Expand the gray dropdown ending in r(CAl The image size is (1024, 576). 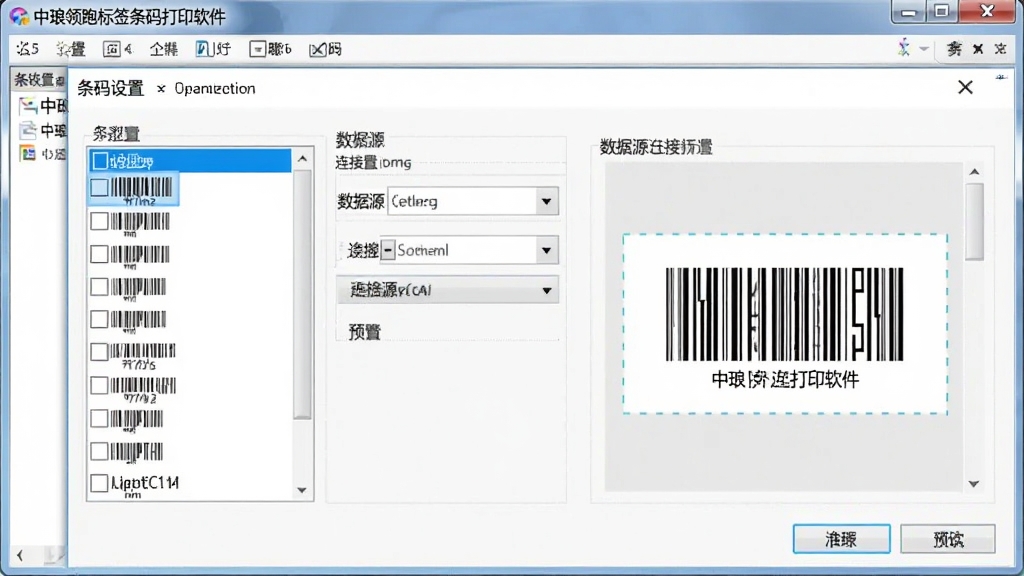448,290
